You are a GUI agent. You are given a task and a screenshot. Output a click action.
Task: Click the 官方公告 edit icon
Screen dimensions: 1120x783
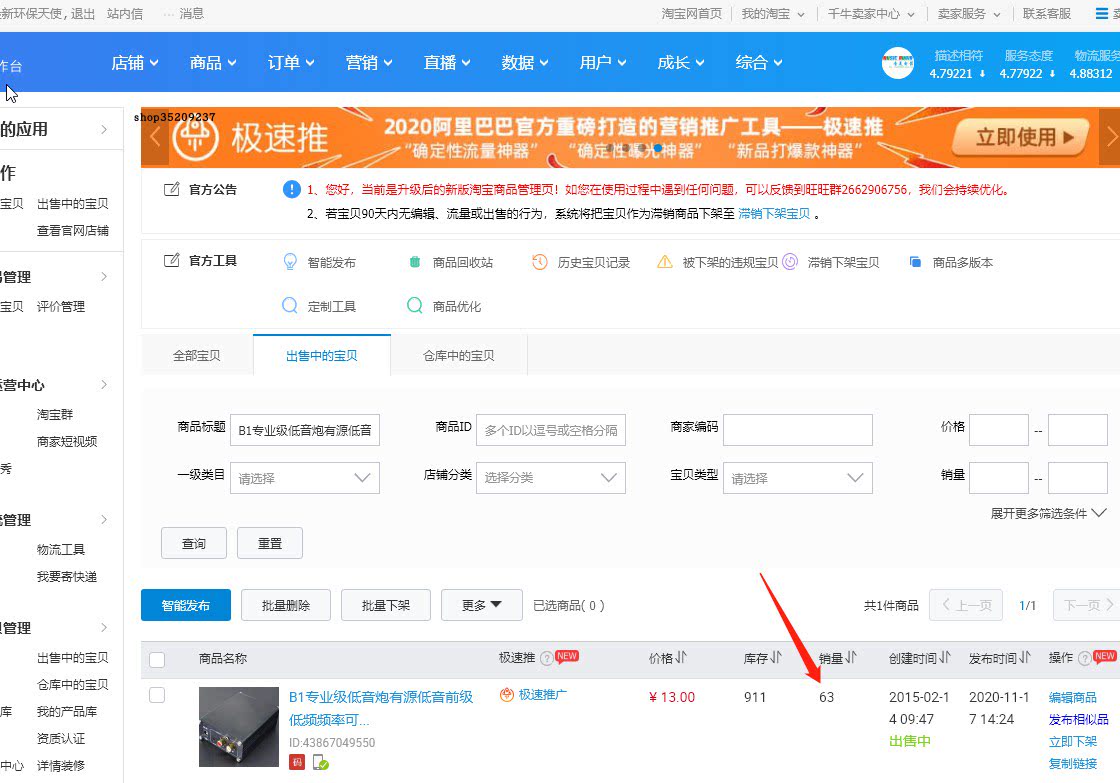(x=171, y=189)
